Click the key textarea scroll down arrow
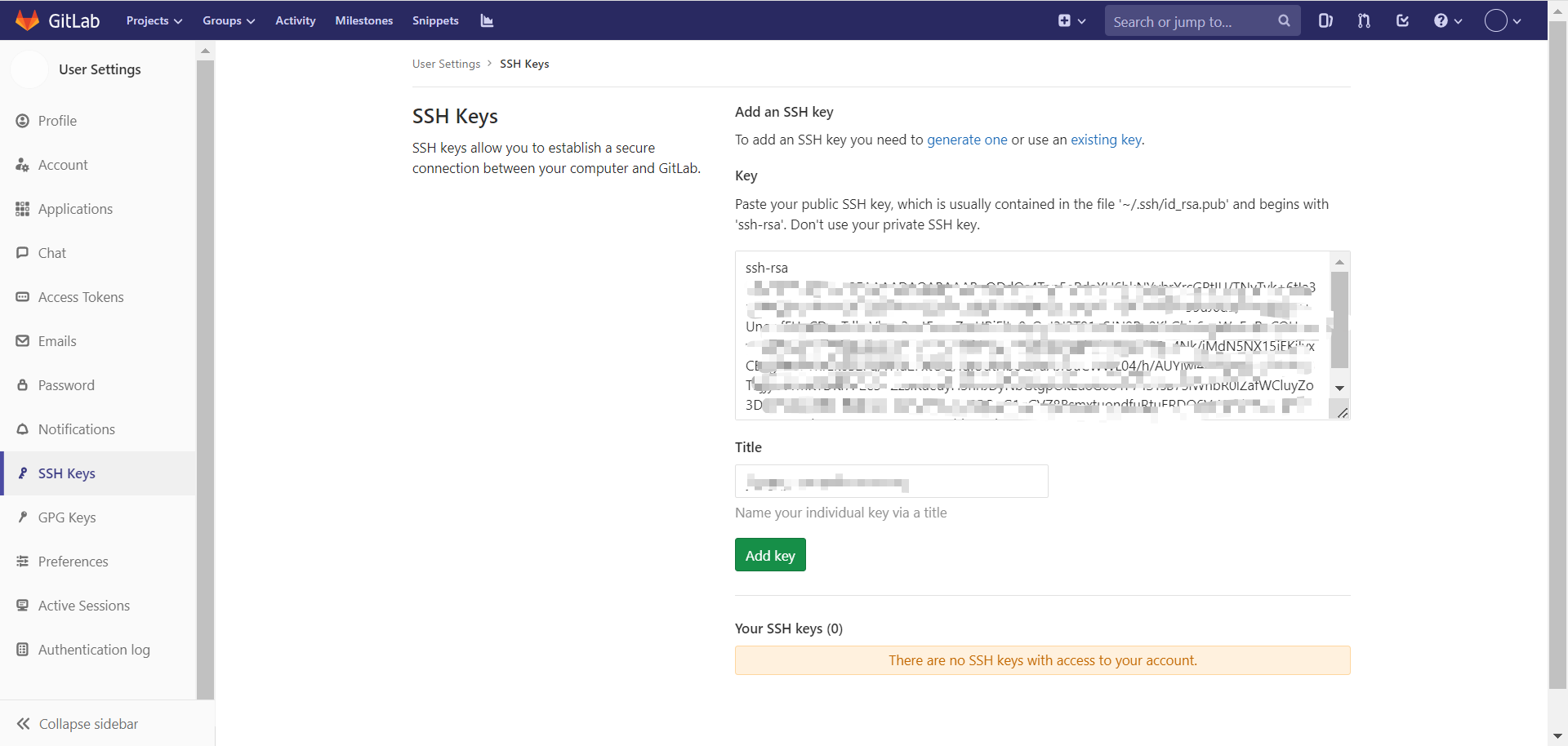The height and width of the screenshot is (746, 1568). [1339, 389]
